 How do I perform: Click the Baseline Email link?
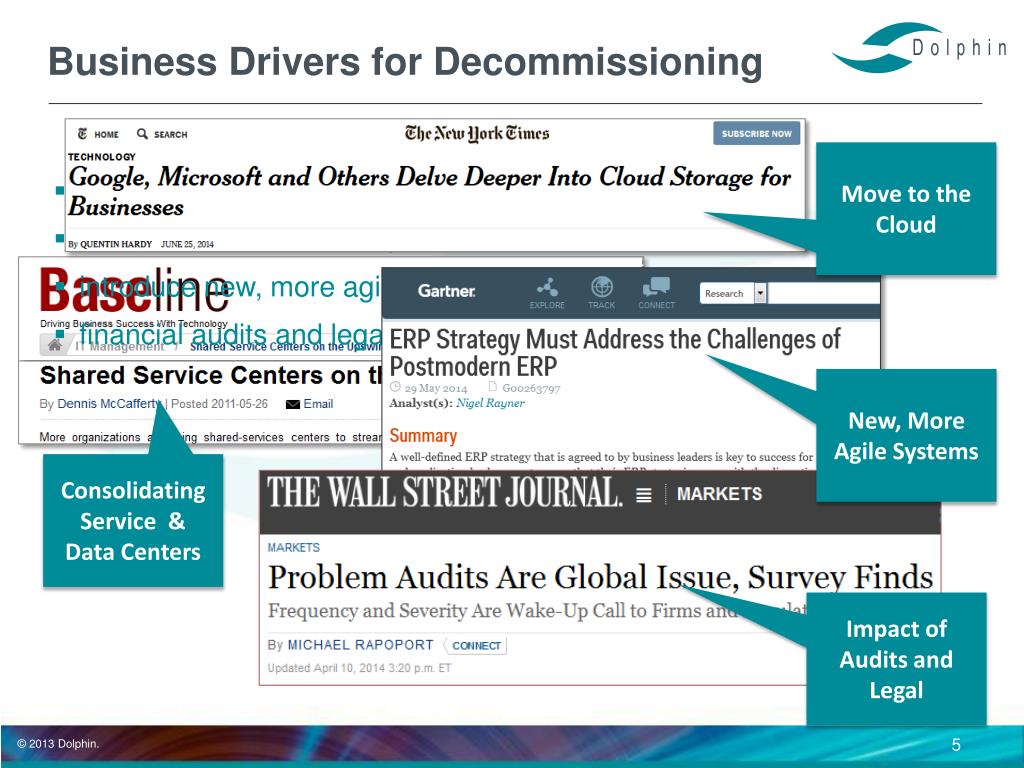pos(318,404)
